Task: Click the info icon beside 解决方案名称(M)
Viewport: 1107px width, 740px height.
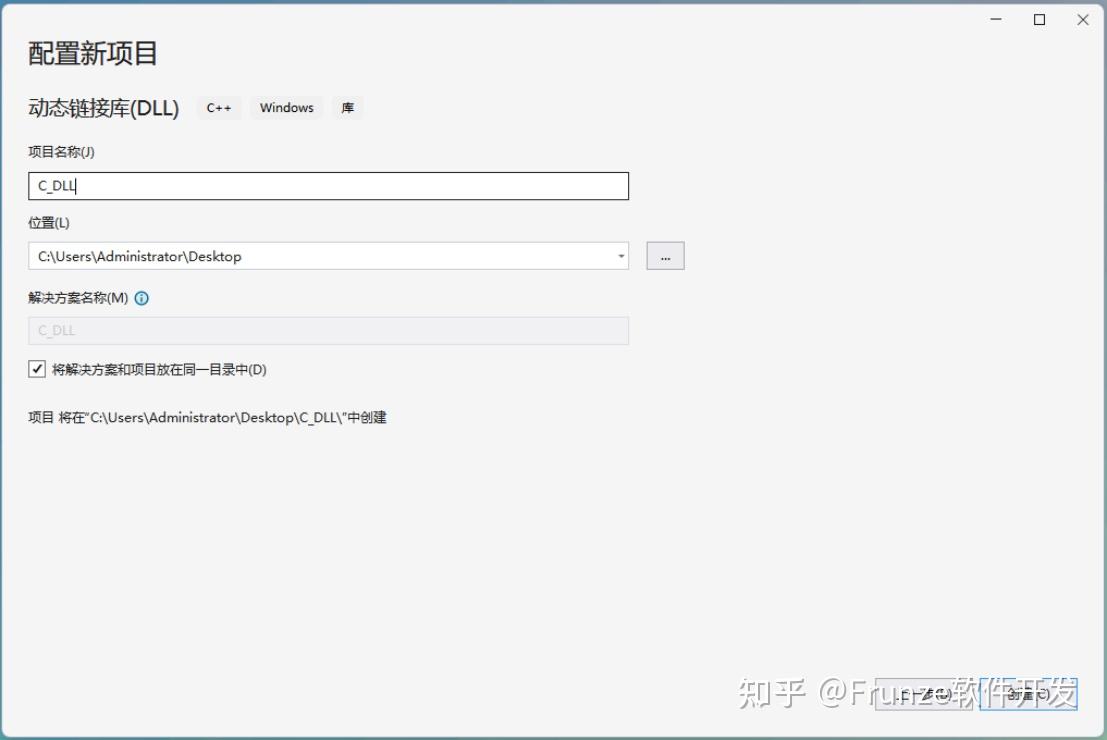Action: tap(141, 298)
